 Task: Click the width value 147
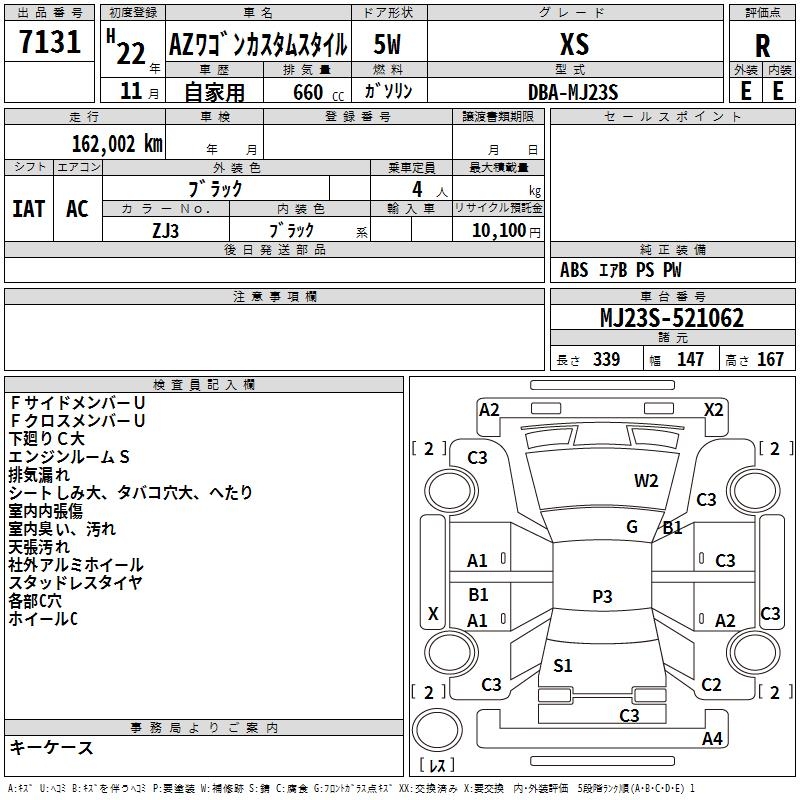click(690, 359)
